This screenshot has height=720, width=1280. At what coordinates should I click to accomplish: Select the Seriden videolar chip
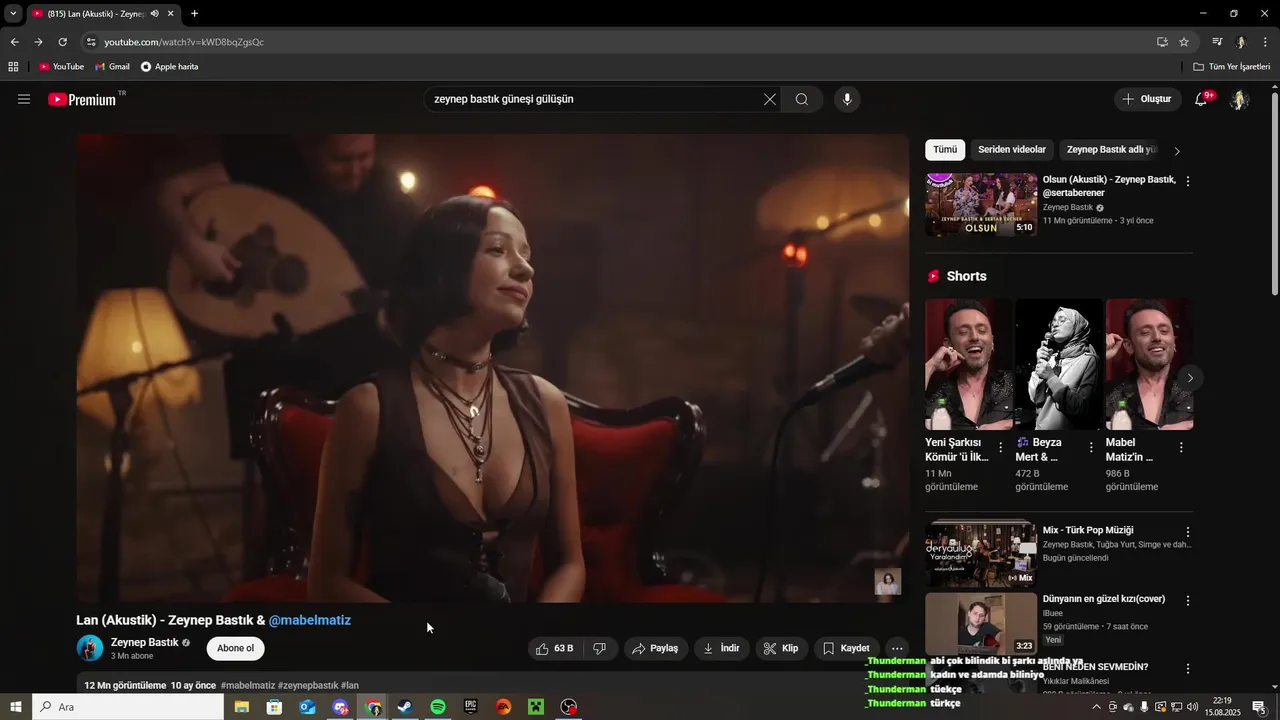[1012, 150]
